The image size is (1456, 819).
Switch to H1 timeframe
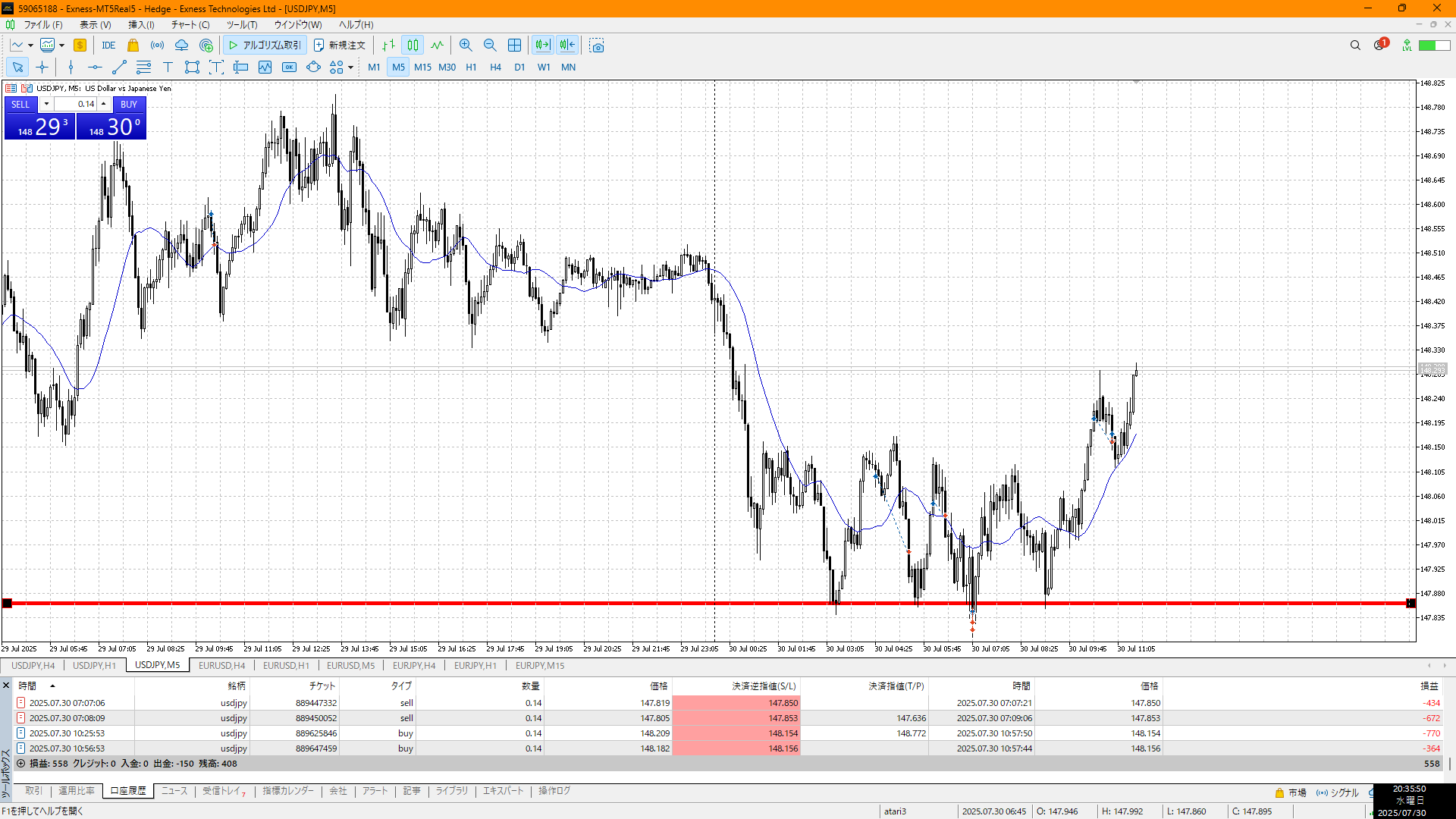[x=471, y=67]
